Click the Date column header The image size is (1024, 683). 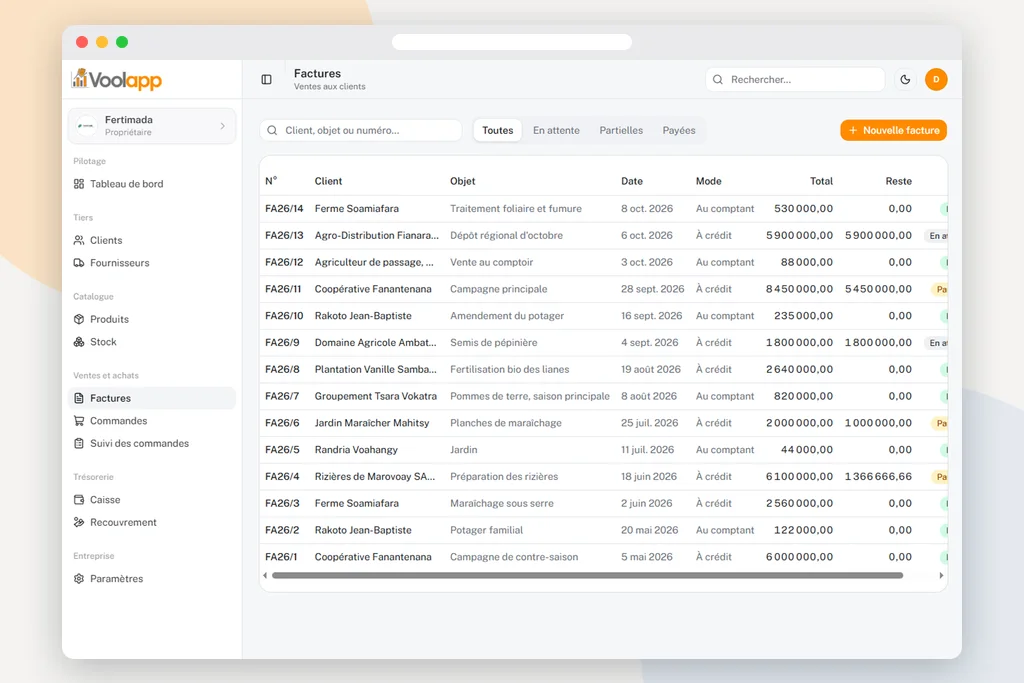pos(632,182)
